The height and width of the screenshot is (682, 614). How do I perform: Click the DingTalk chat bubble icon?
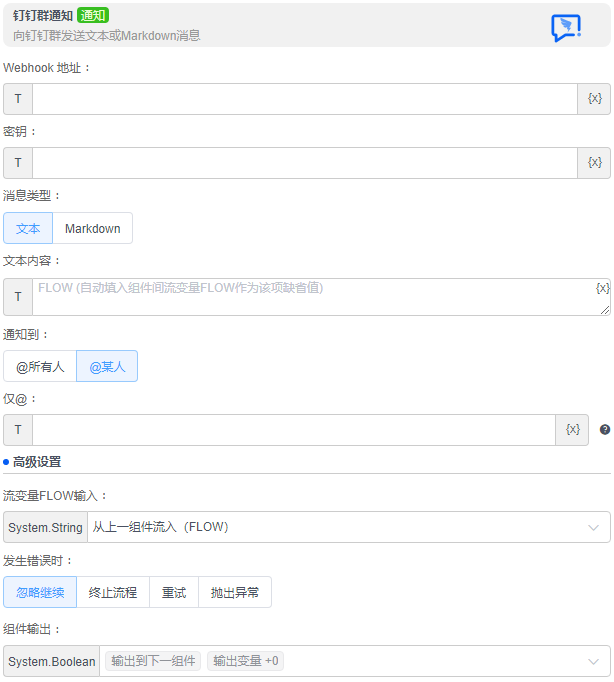coord(566,28)
